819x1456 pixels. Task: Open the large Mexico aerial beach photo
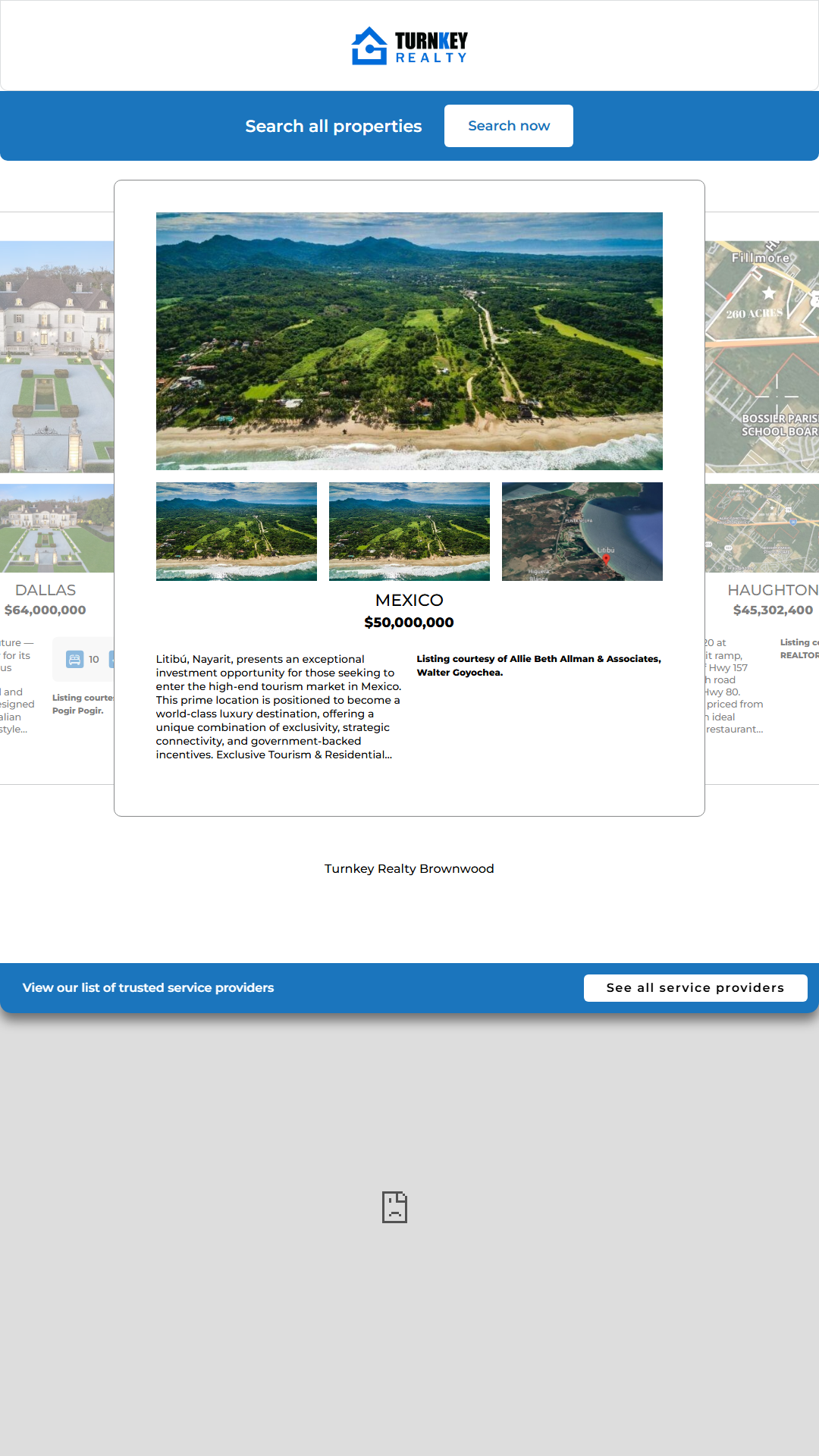coord(409,340)
